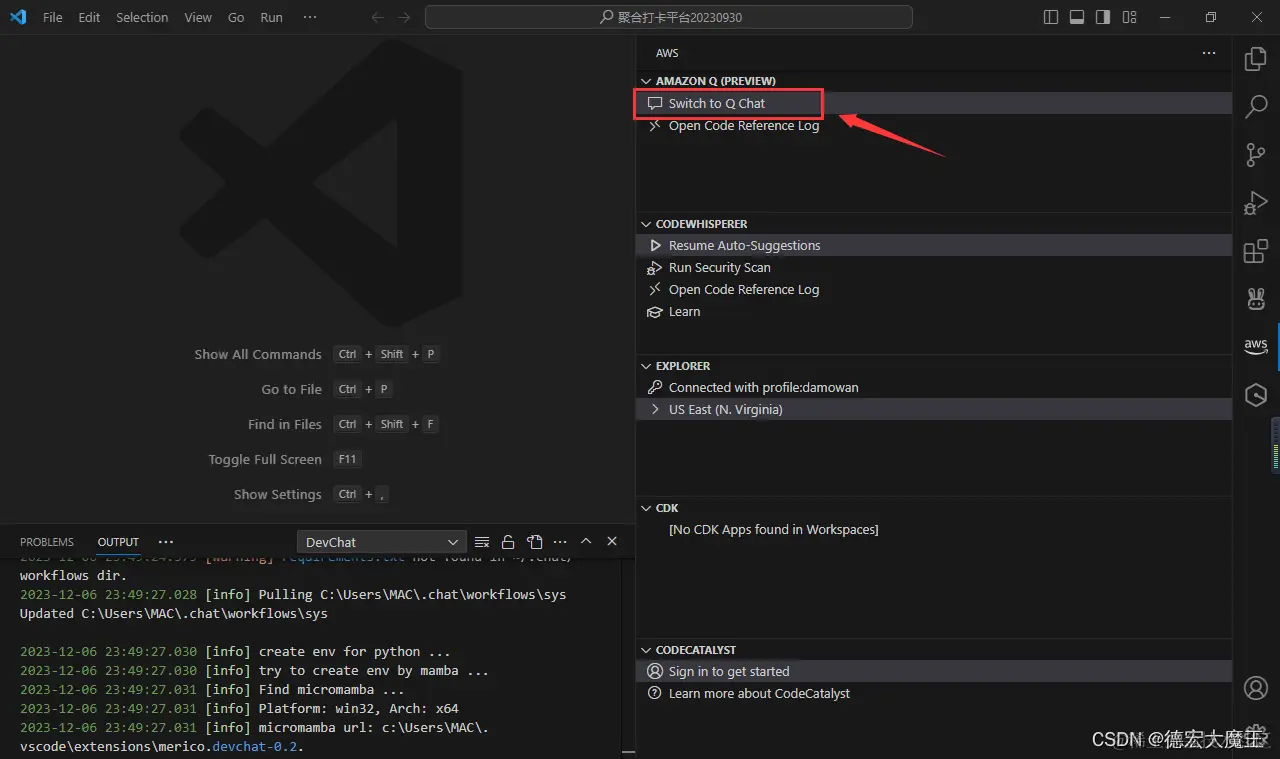Open Source Control view
1280x759 pixels.
point(1256,154)
